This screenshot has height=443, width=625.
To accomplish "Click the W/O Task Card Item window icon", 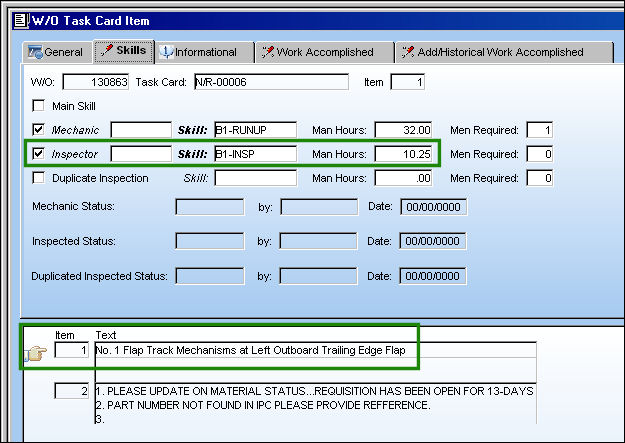I will pos(20,21).
